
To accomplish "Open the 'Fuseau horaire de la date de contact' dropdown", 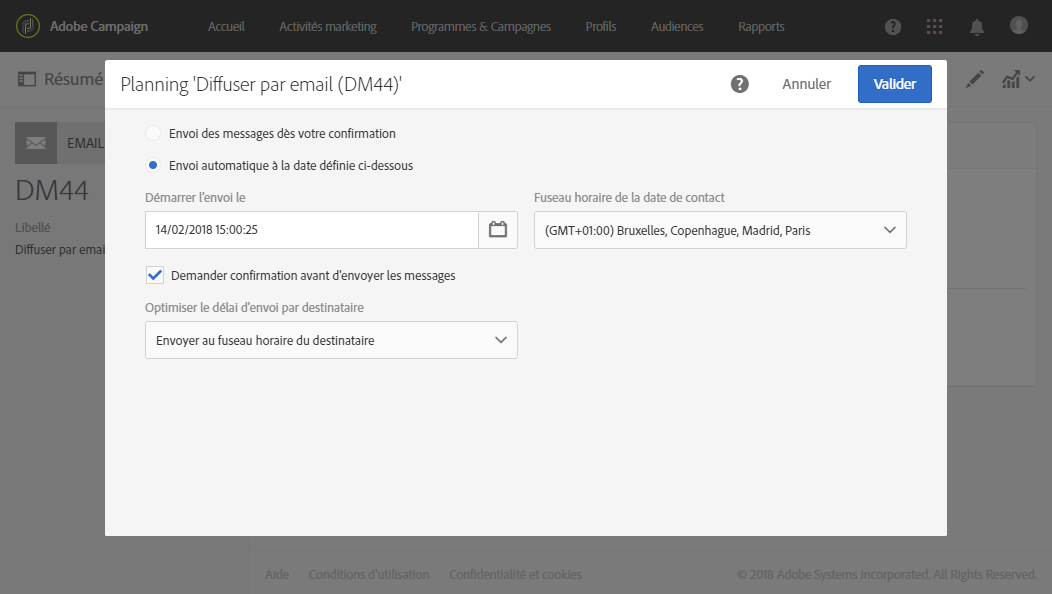I will pos(720,230).
